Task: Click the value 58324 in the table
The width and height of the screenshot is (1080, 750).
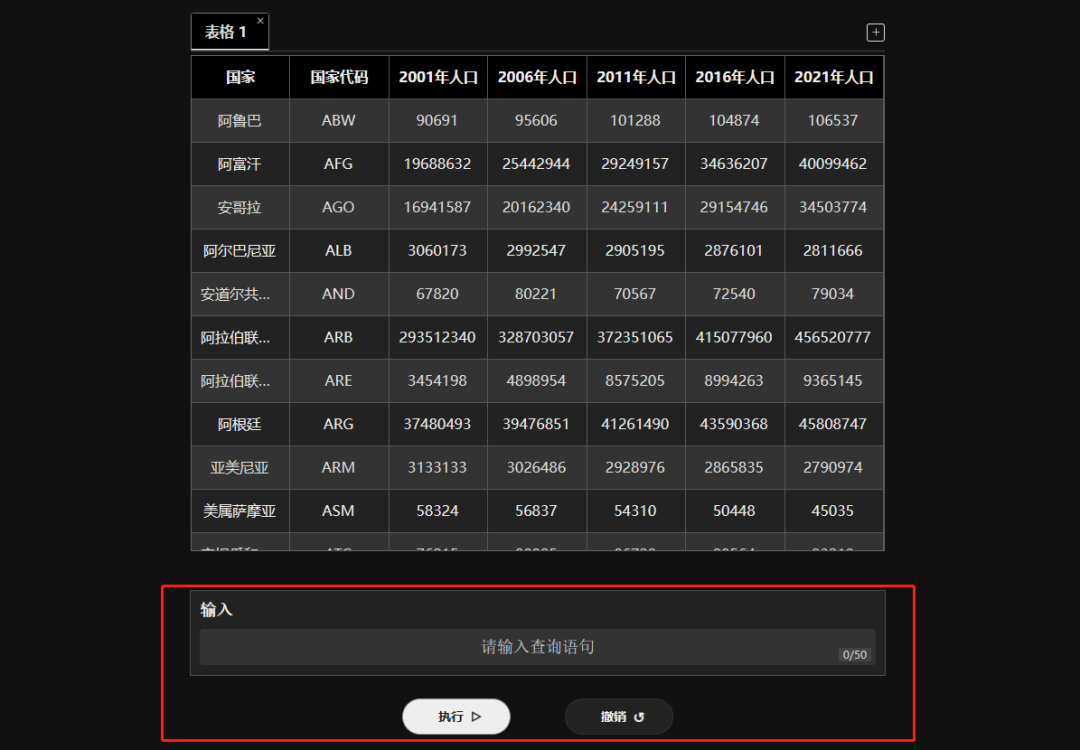Action: pyautogui.click(x=437, y=511)
